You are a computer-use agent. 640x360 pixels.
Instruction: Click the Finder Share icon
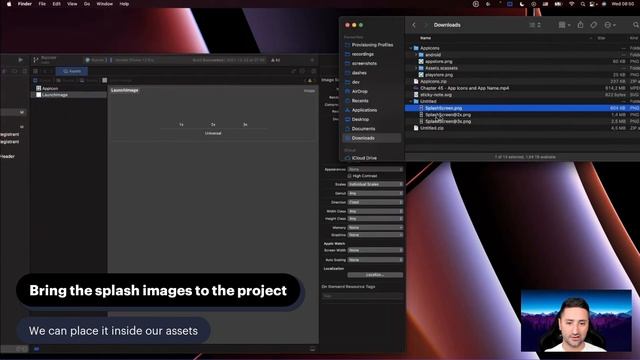(x=580, y=25)
